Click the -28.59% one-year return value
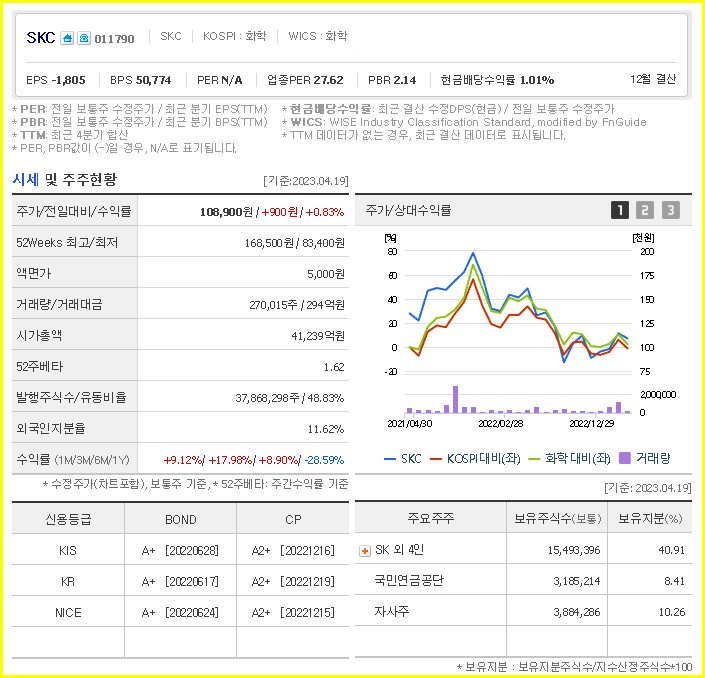The image size is (705, 678). click(324, 460)
